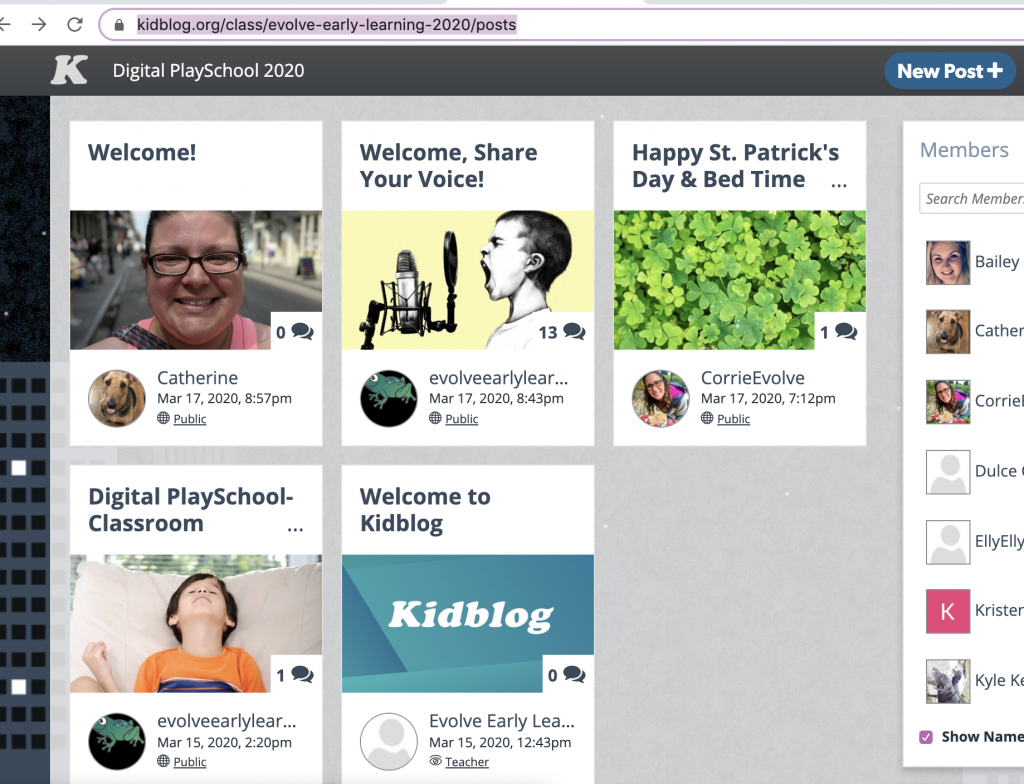Expand Digital PlaySchool-Classroom title ellipsis
This screenshot has height=784, width=1024.
294,526
